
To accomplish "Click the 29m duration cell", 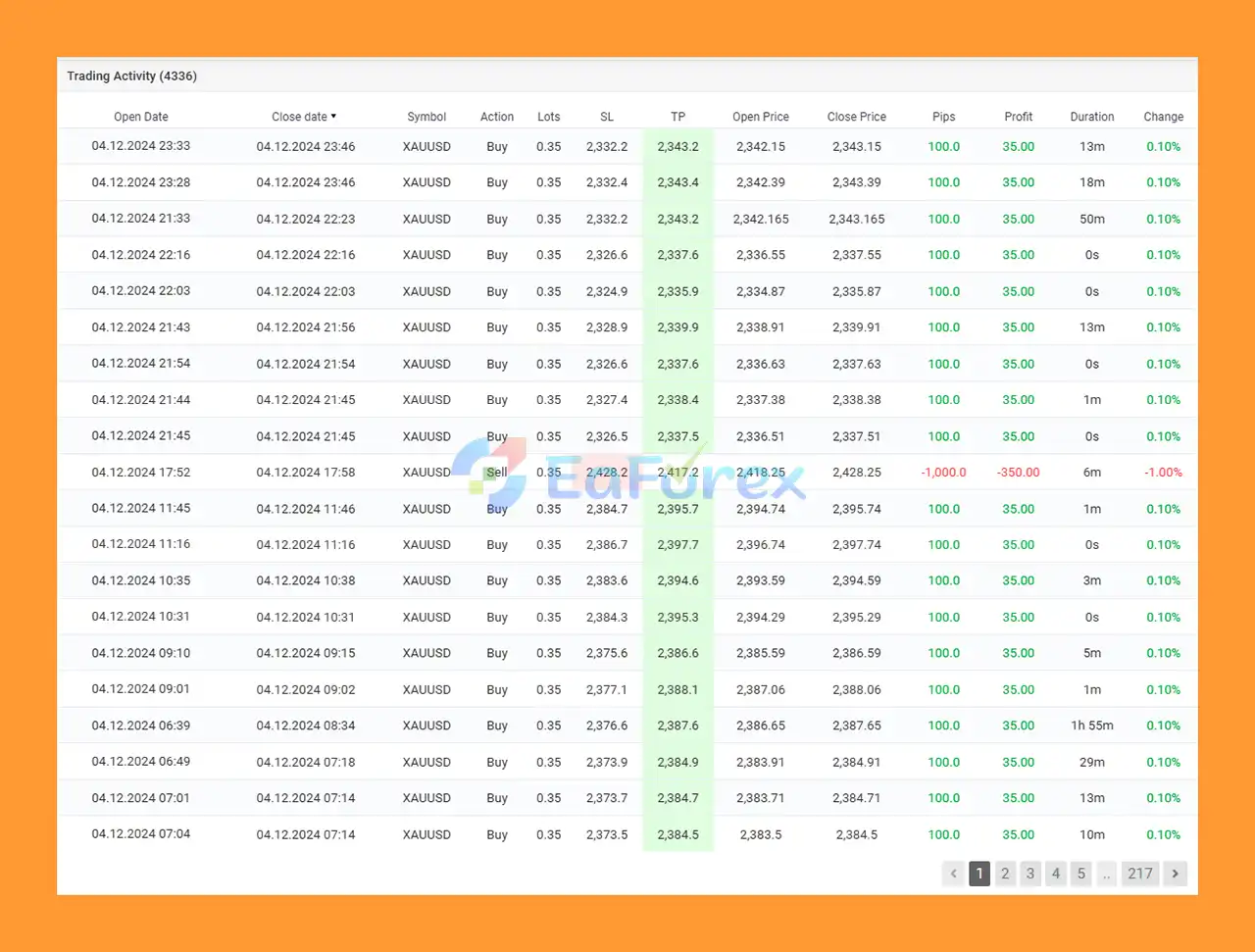I will tap(1092, 762).
